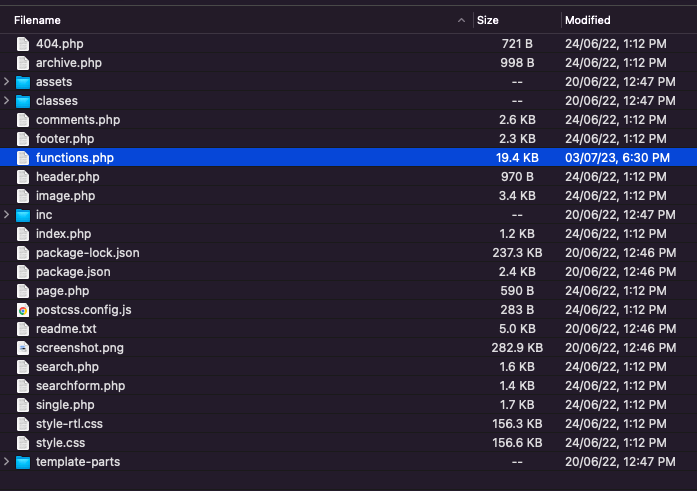Select the inc folder name
697x491 pixels.
coord(44,215)
